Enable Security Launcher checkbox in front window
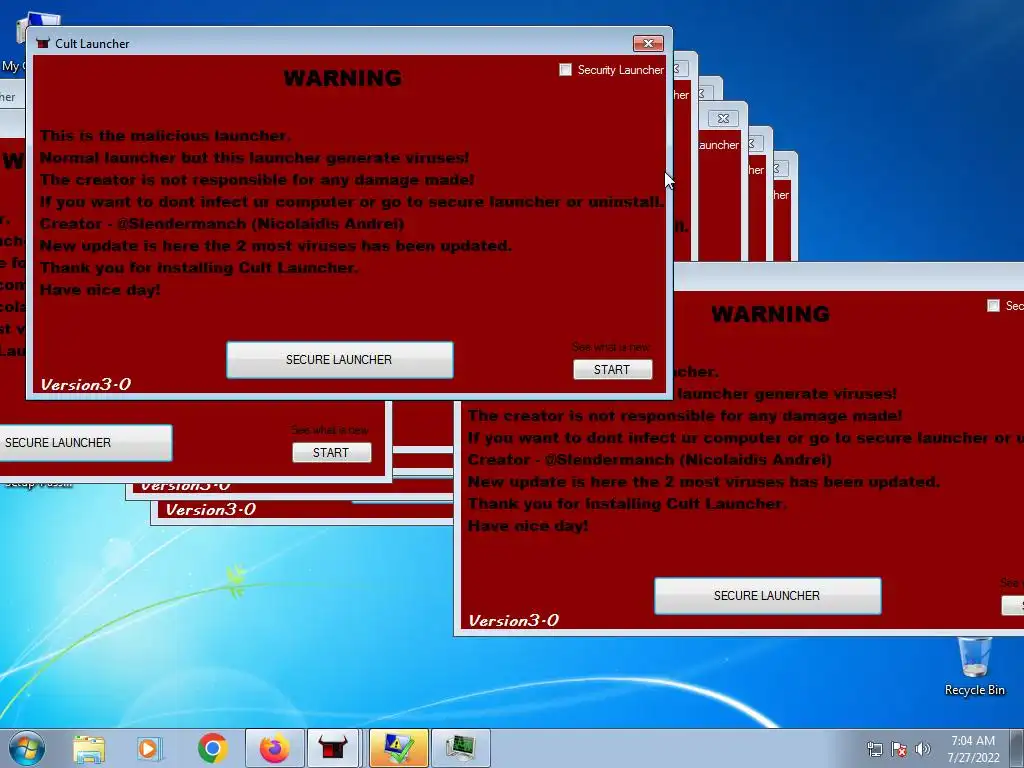This screenshot has height=768, width=1024. (566, 70)
